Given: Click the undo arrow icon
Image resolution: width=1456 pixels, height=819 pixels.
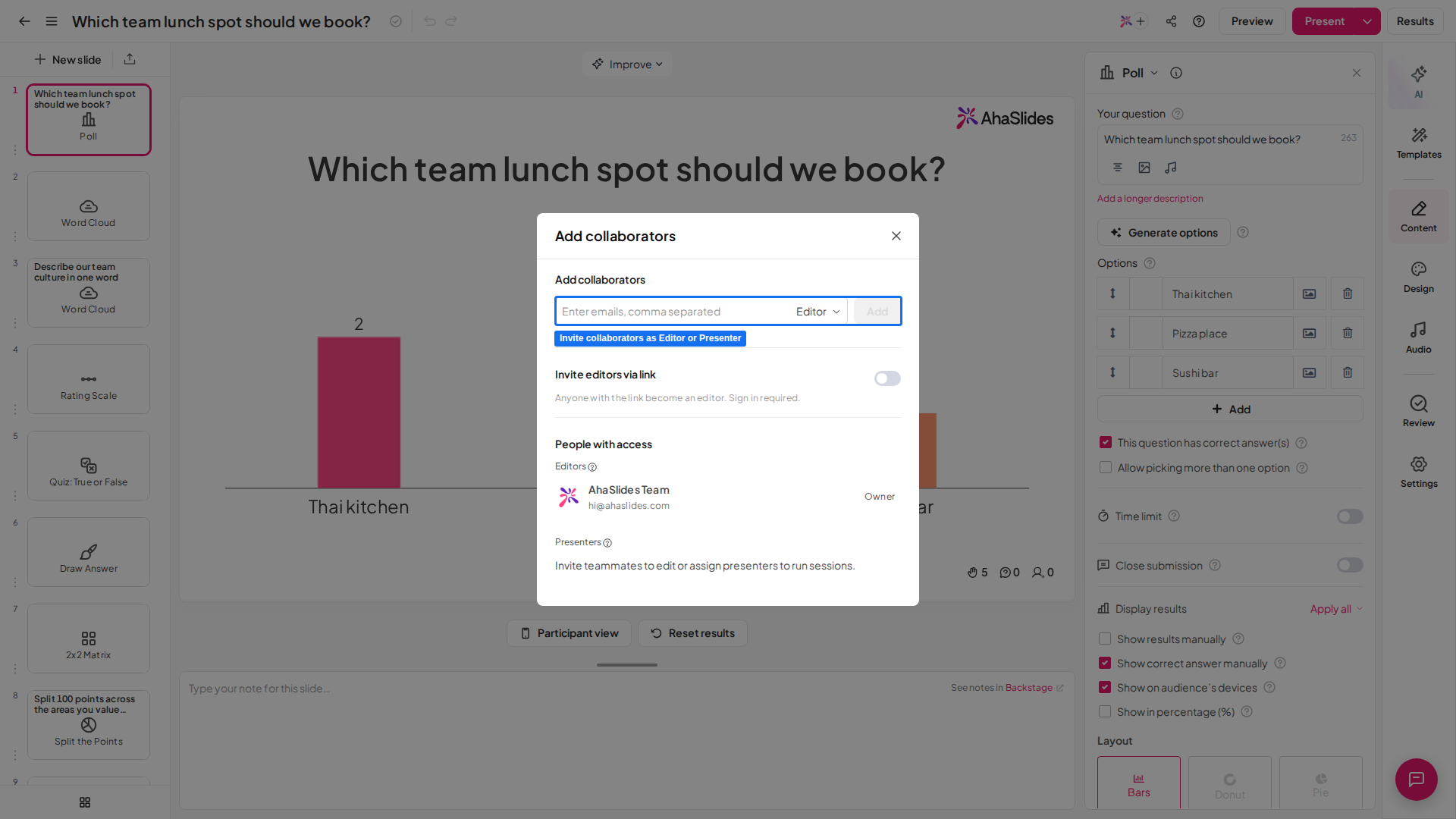Looking at the screenshot, I should click(x=430, y=21).
